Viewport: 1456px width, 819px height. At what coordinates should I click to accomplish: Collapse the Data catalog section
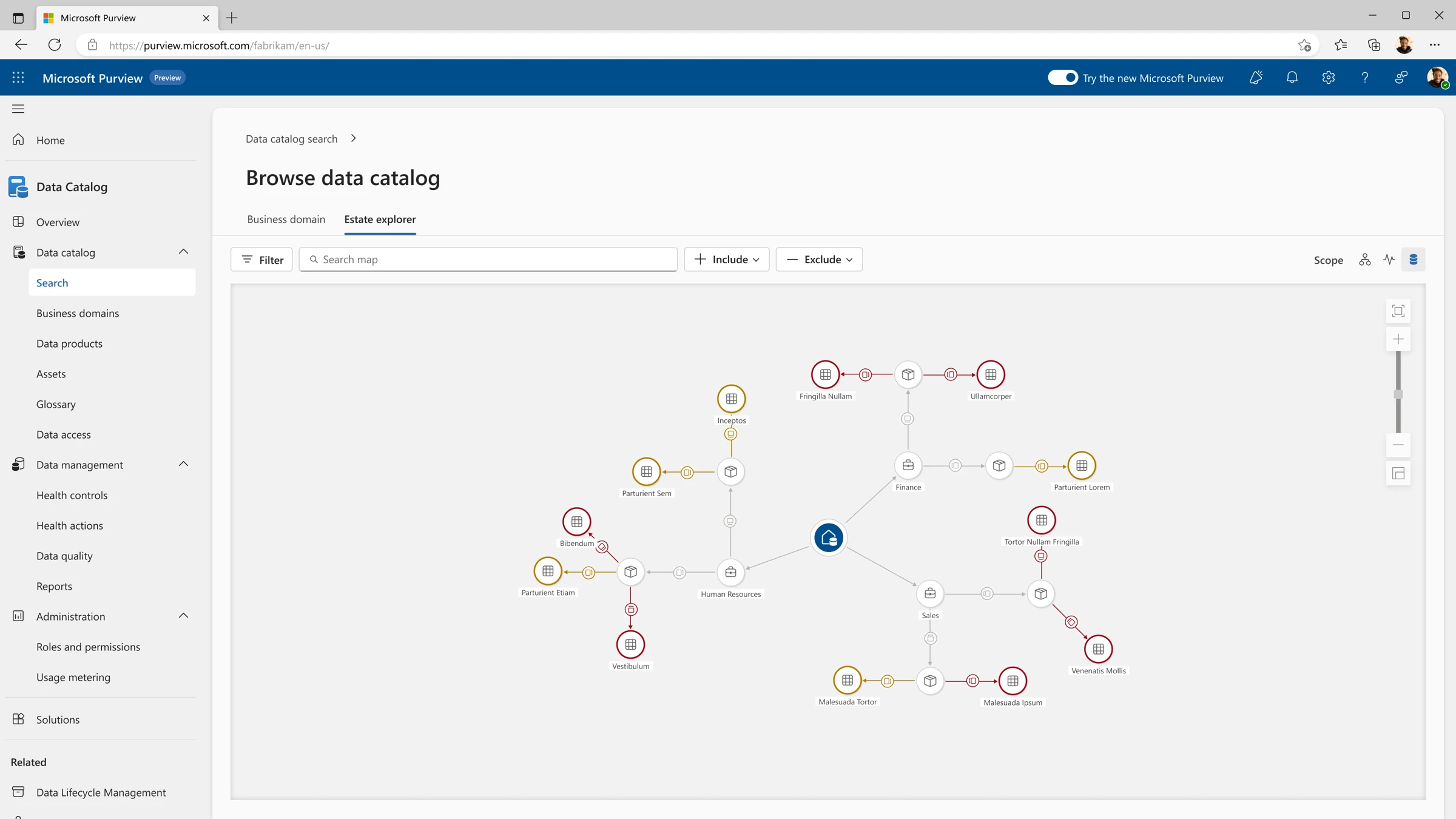[x=183, y=252]
